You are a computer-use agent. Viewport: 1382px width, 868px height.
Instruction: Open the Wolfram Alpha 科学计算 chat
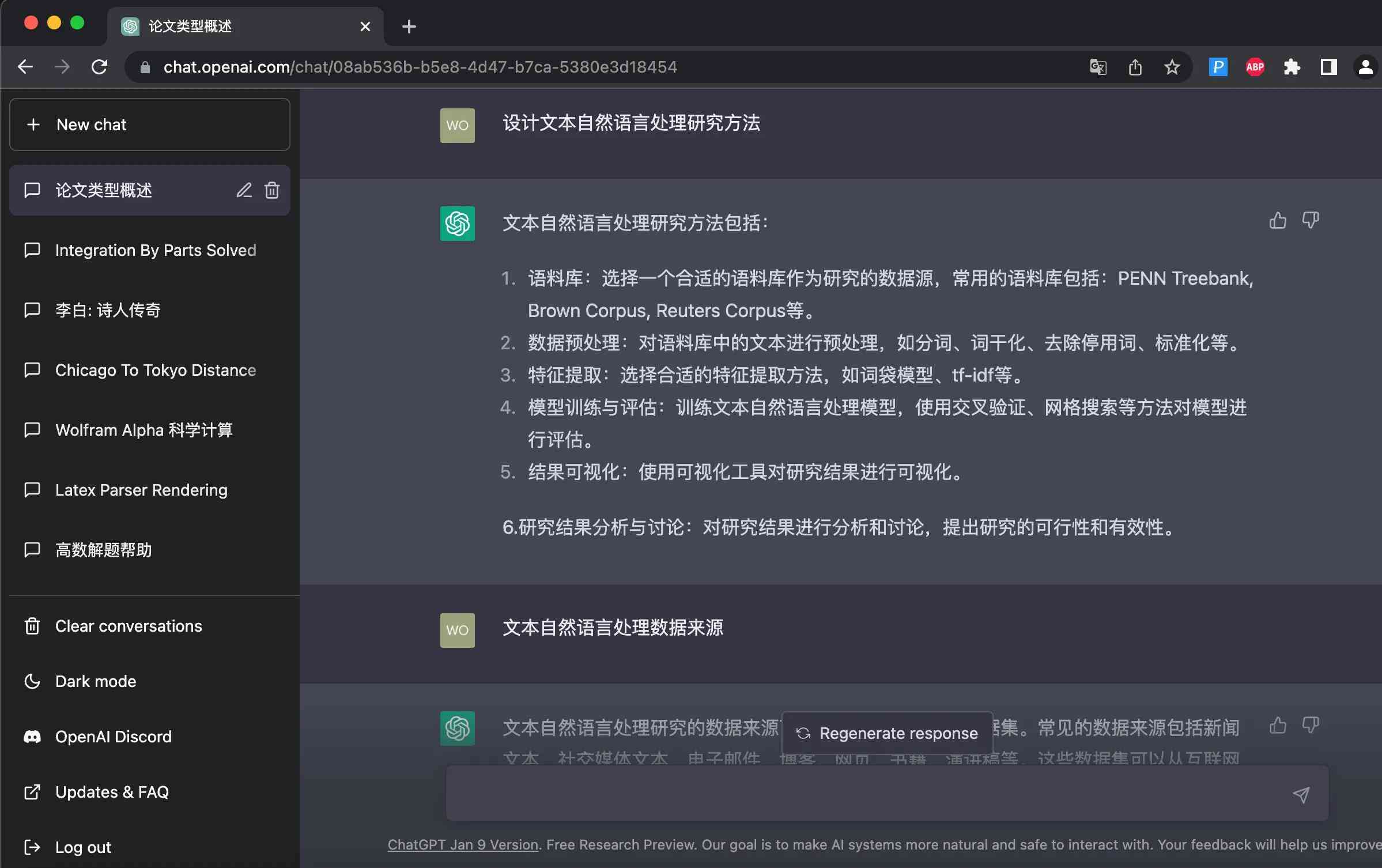point(150,430)
